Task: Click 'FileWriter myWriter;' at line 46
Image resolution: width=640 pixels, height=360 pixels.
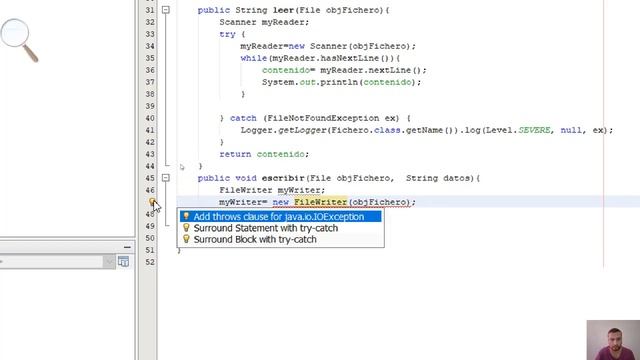Action: click(272, 190)
